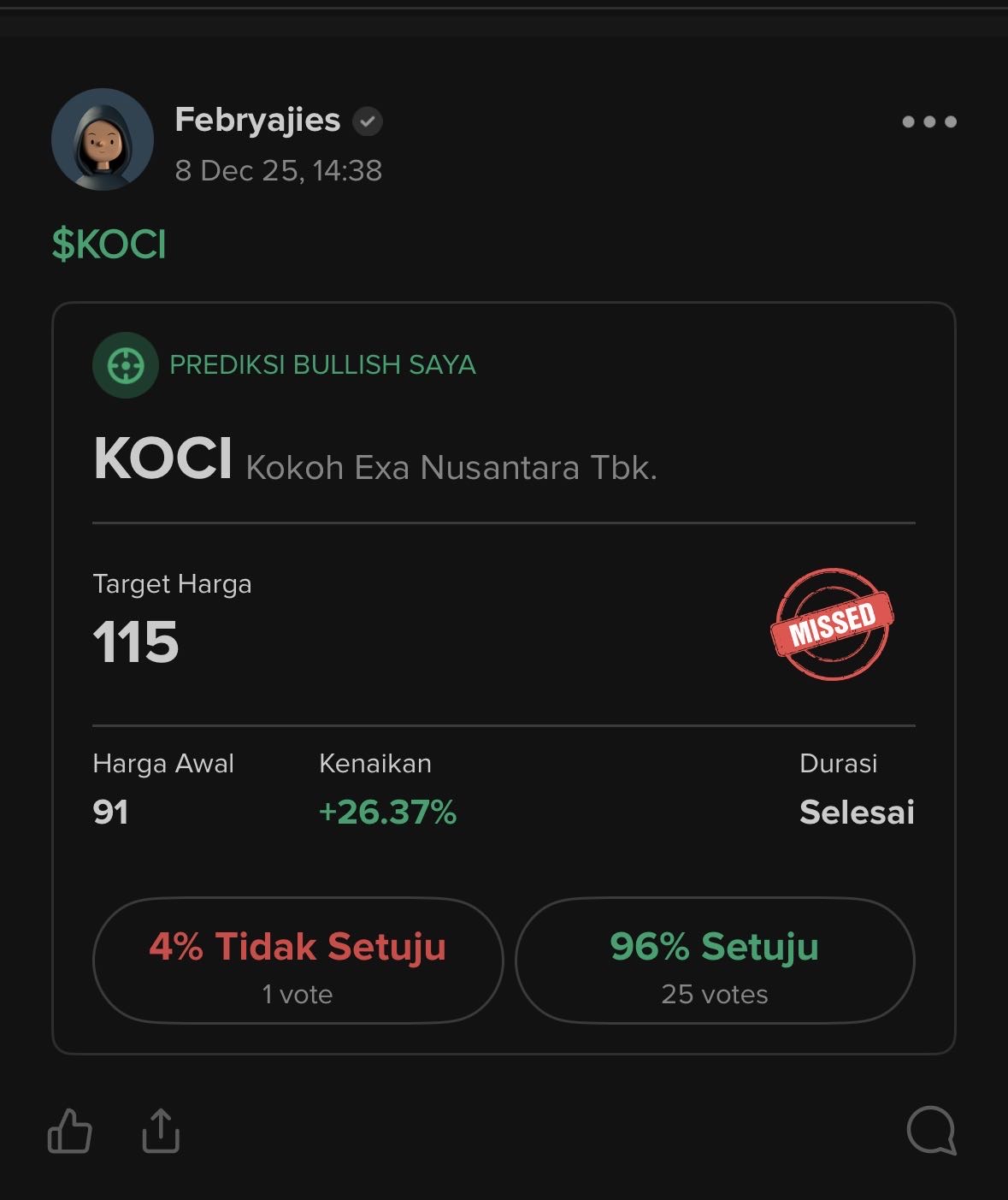Viewport: 1008px width, 1200px height.
Task: Click the bullish prediction target icon
Action: 126,365
